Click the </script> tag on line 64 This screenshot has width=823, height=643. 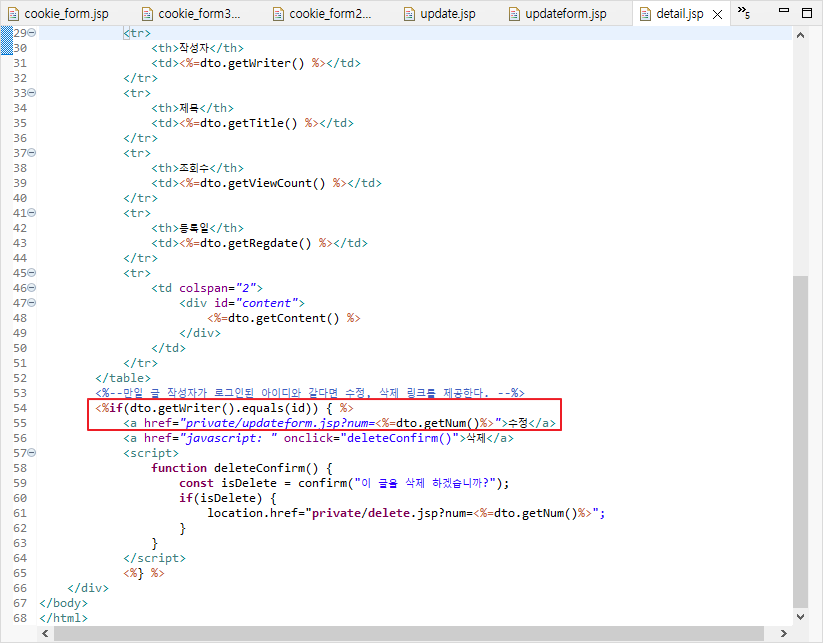pos(154,558)
